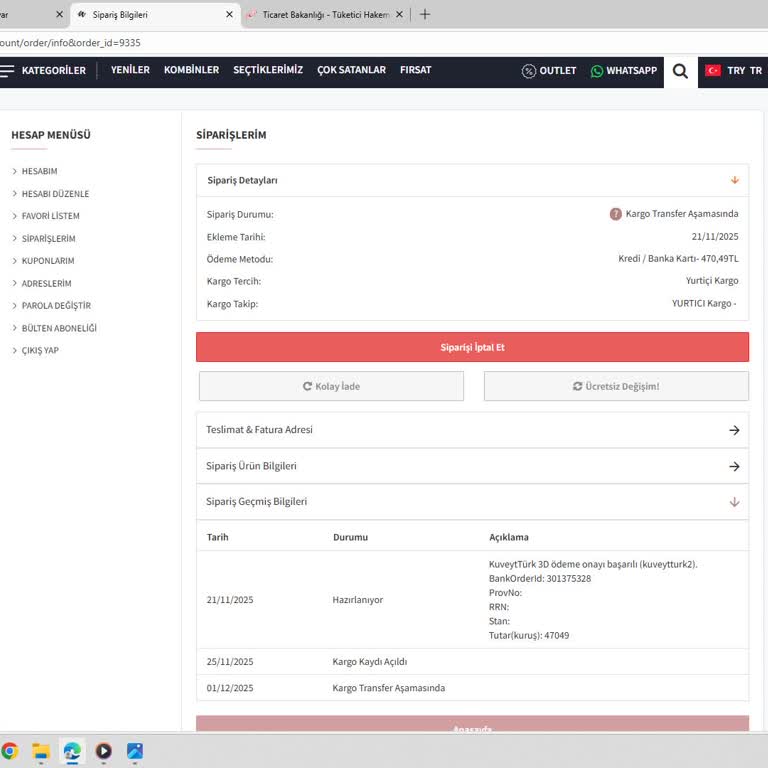Open ADRESLERİM in account menu
The image size is (768, 768).
(x=46, y=283)
